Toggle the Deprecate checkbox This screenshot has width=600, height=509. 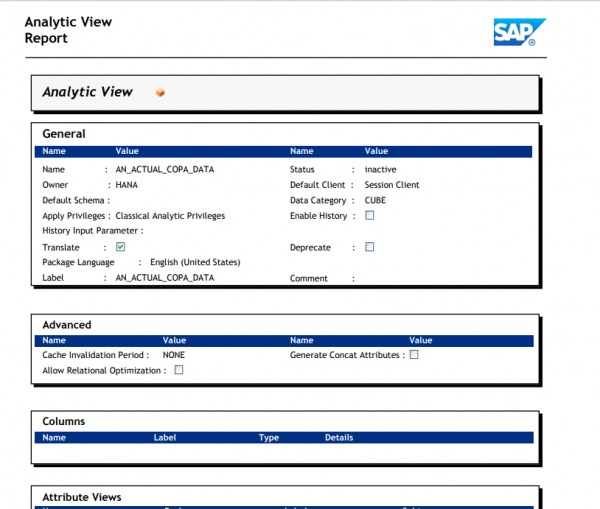(x=369, y=246)
